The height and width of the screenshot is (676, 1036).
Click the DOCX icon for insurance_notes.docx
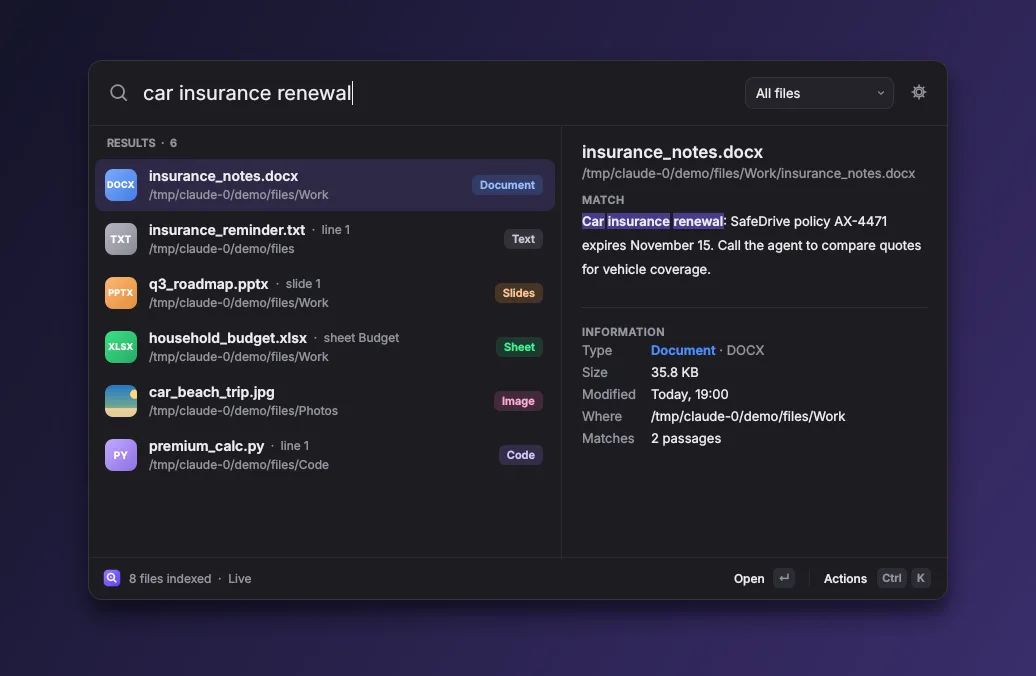pyautogui.click(x=121, y=185)
